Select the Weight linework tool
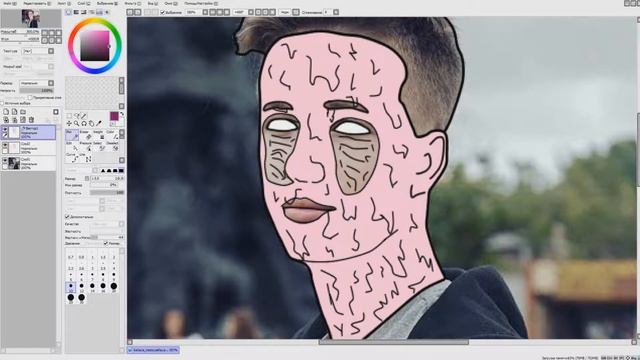 click(x=99, y=135)
